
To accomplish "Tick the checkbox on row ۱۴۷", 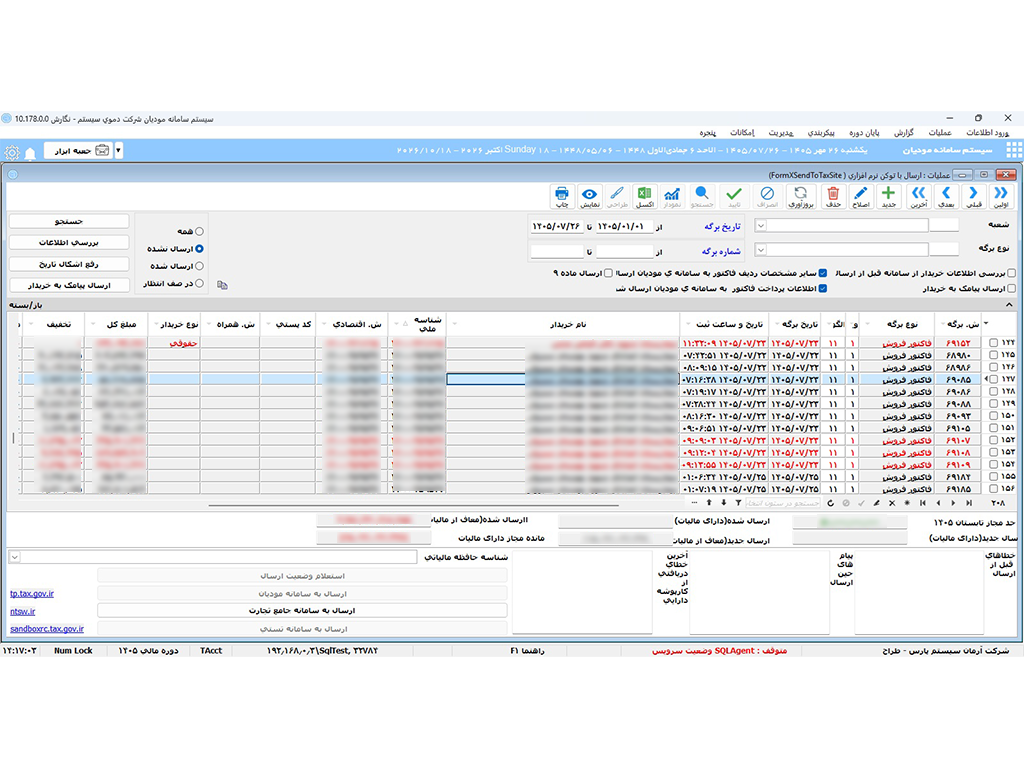I will pyautogui.click(x=993, y=379).
